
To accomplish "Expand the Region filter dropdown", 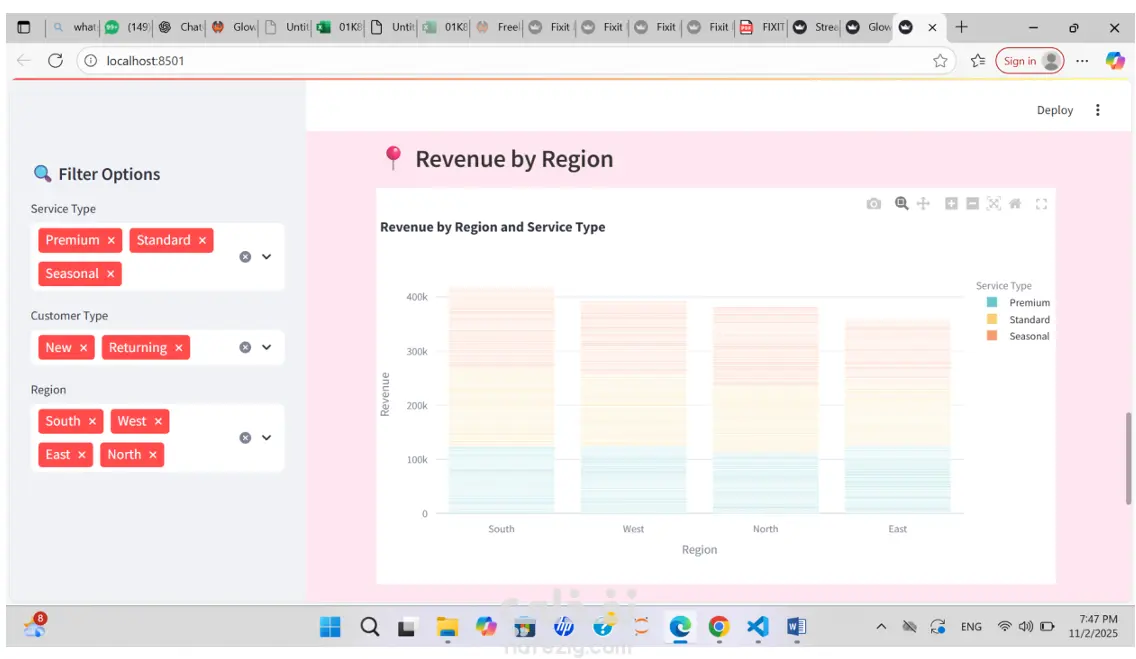I will tap(267, 438).
